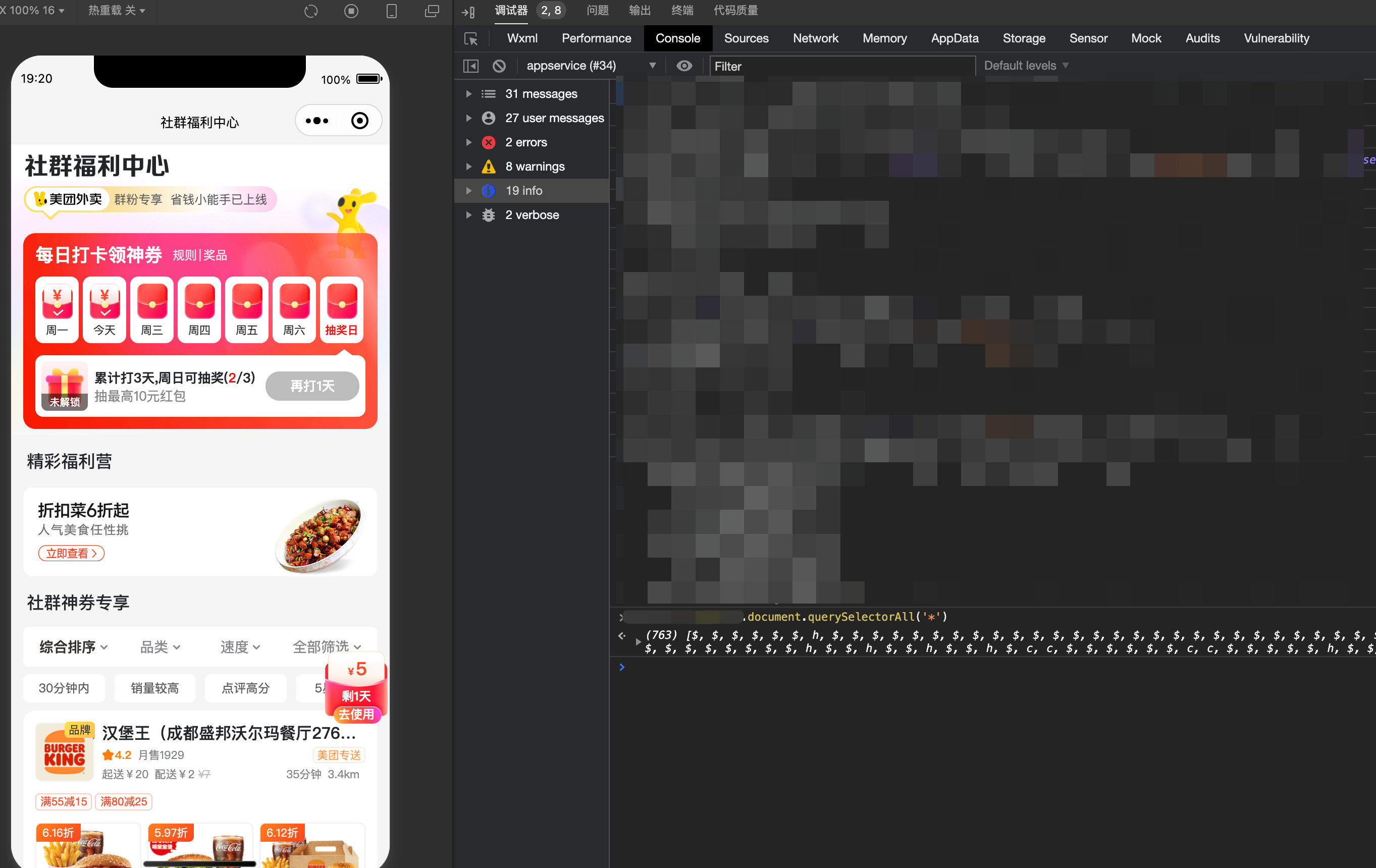Click the 再打1天 button
This screenshot has height=868, width=1376.
coord(312,386)
